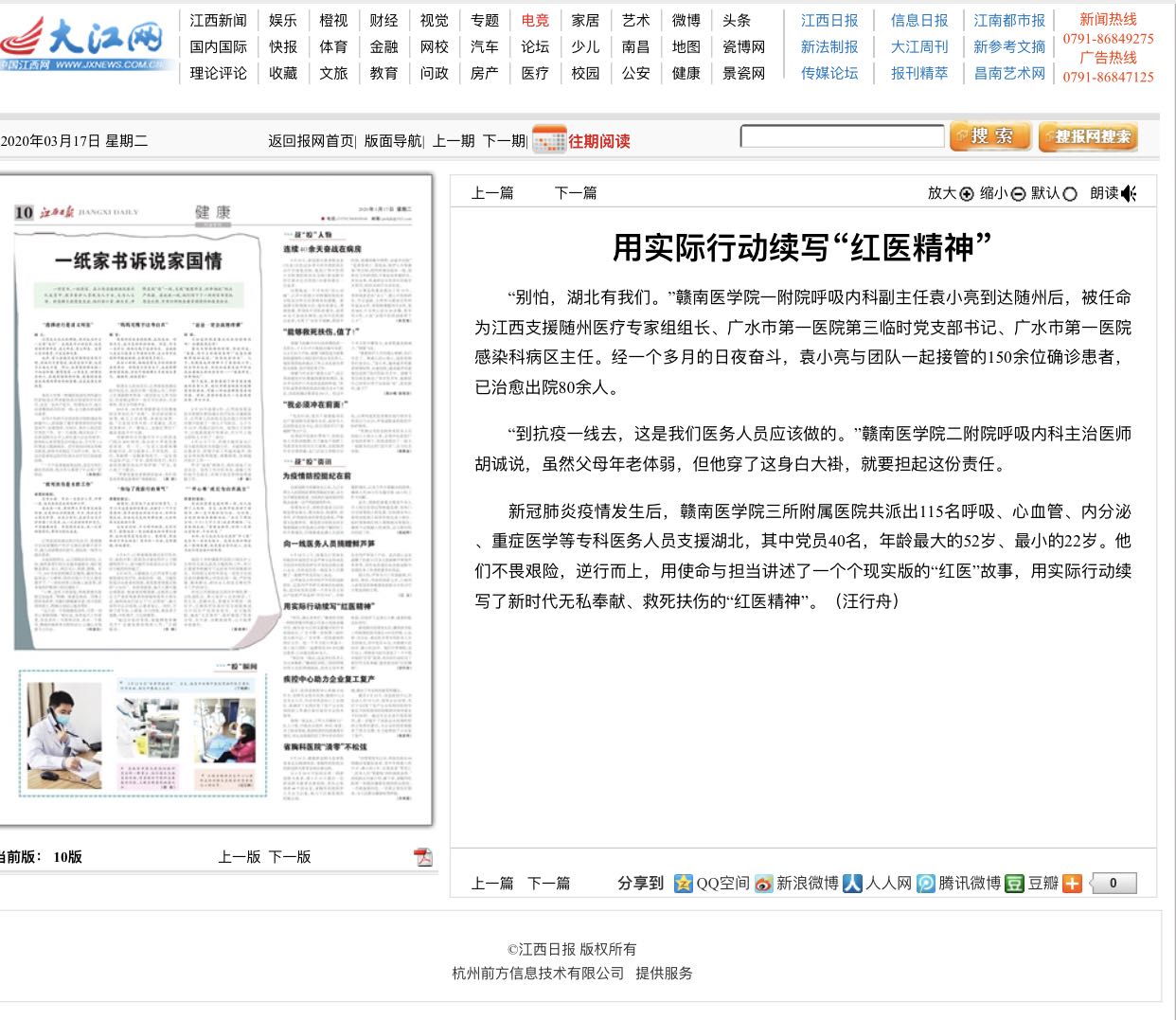Open the 财经 navigation item

point(383,20)
